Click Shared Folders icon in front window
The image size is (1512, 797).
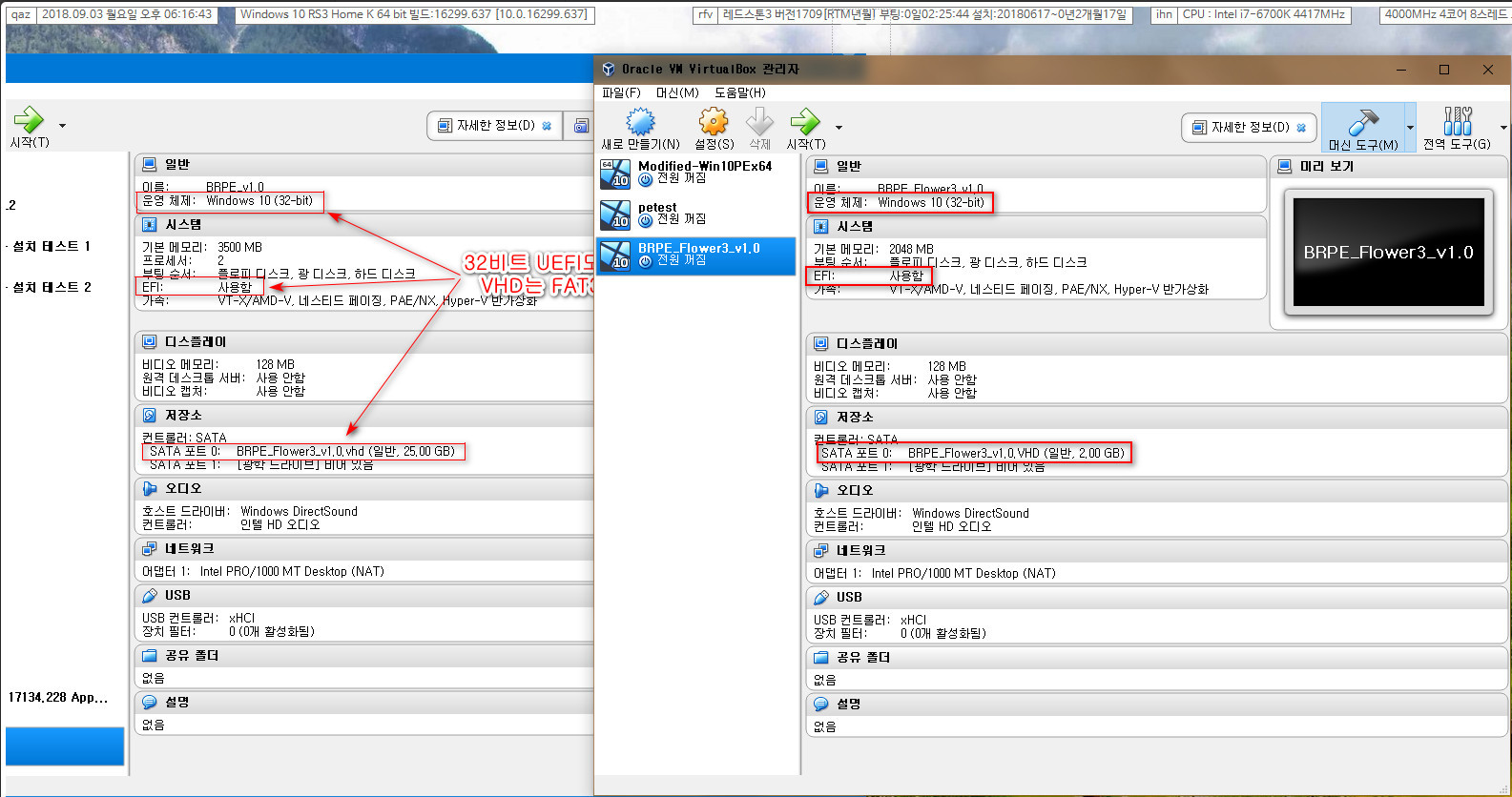821,657
